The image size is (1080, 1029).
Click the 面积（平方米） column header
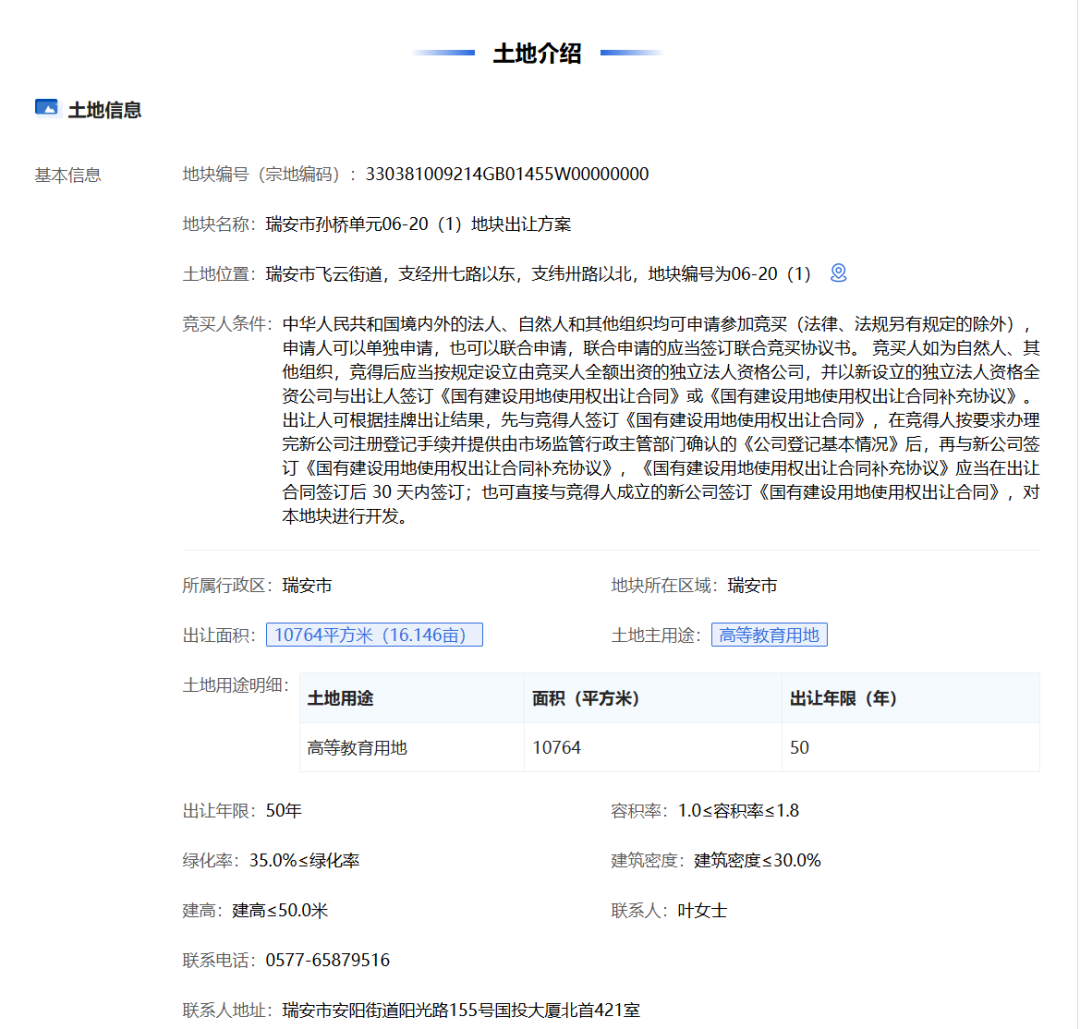586,698
